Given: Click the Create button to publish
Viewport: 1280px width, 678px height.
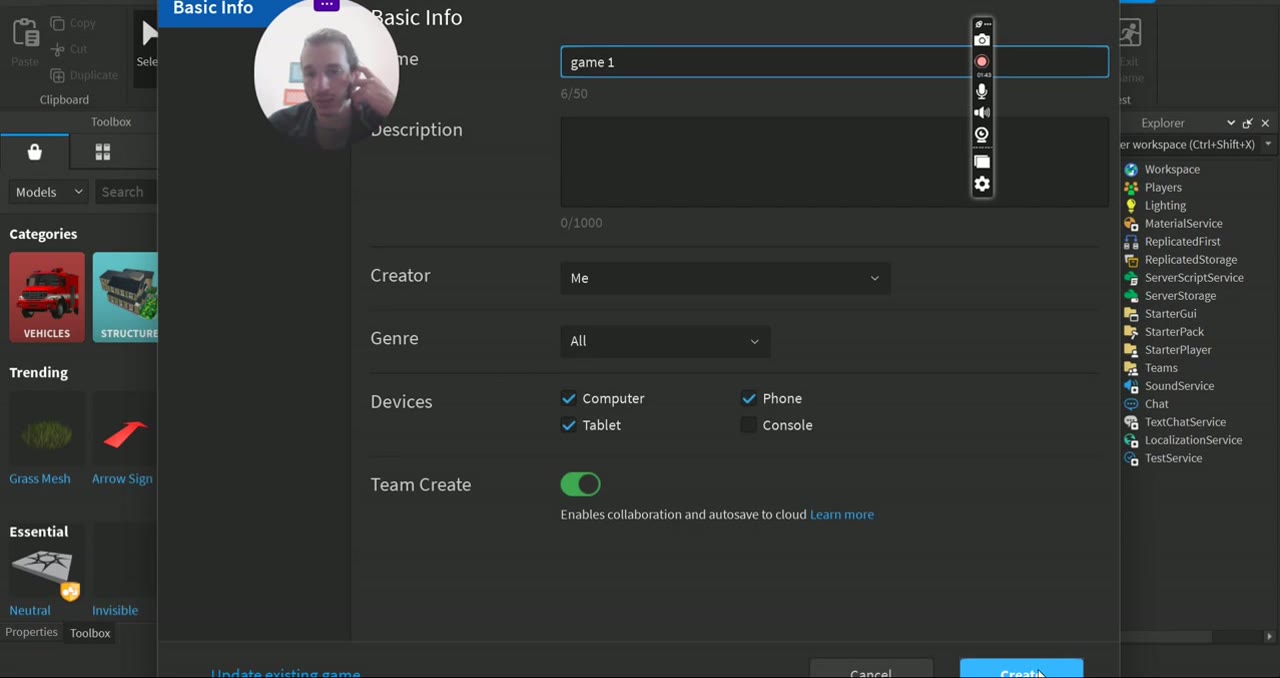Looking at the screenshot, I should coord(1021,669).
